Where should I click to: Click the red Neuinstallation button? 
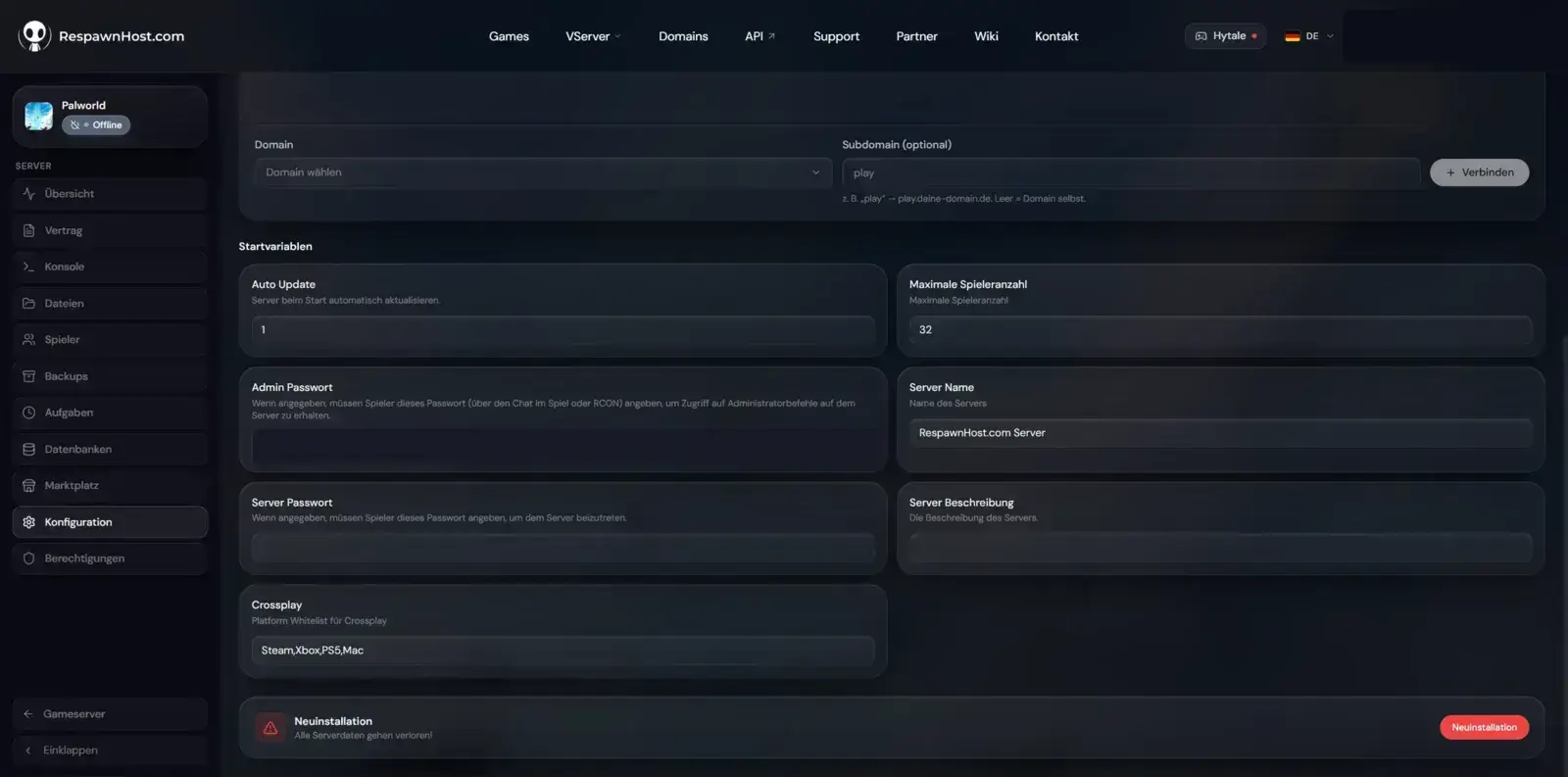coord(1484,727)
